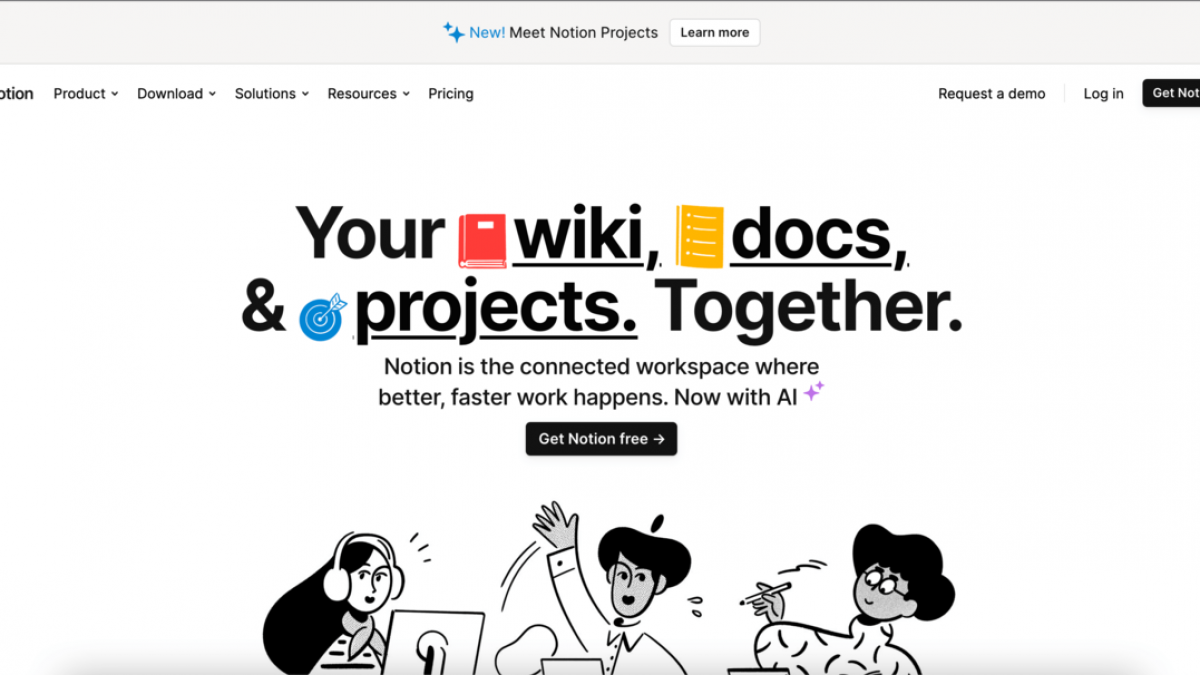Open the Resources dropdown
Screen dimensions: 1200x675
click(369, 94)
